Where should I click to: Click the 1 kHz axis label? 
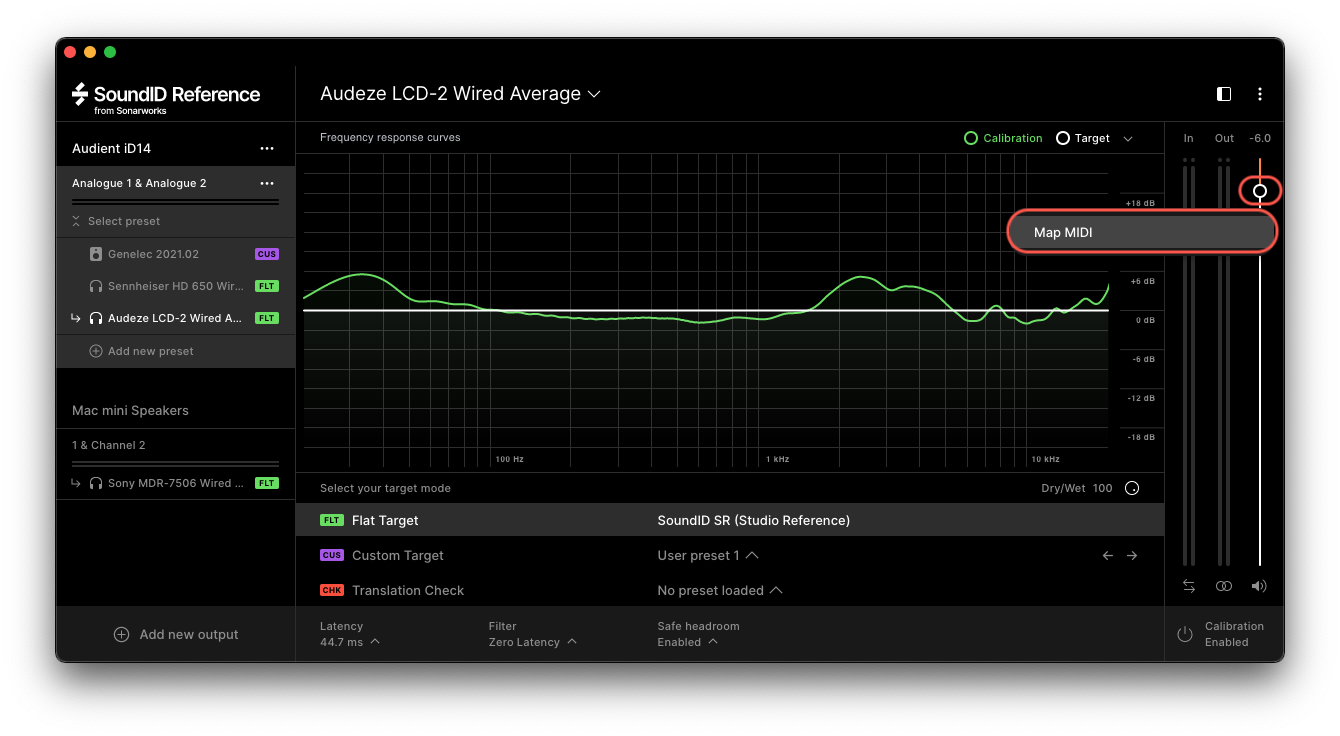click(777, 459)
